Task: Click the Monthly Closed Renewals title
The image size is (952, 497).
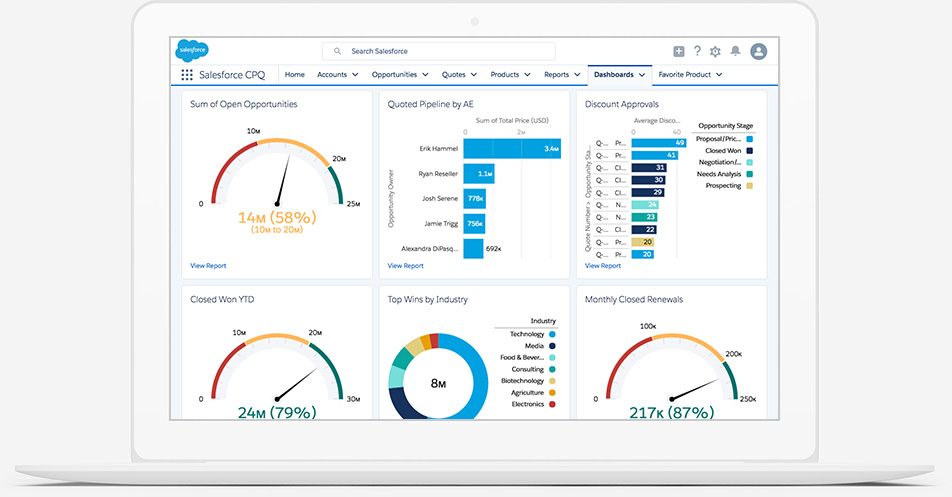Action: click(634, 299)
